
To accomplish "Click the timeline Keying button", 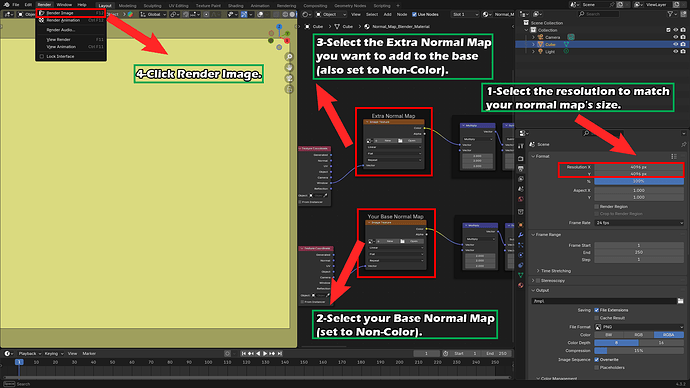I will tap(53, 354).
